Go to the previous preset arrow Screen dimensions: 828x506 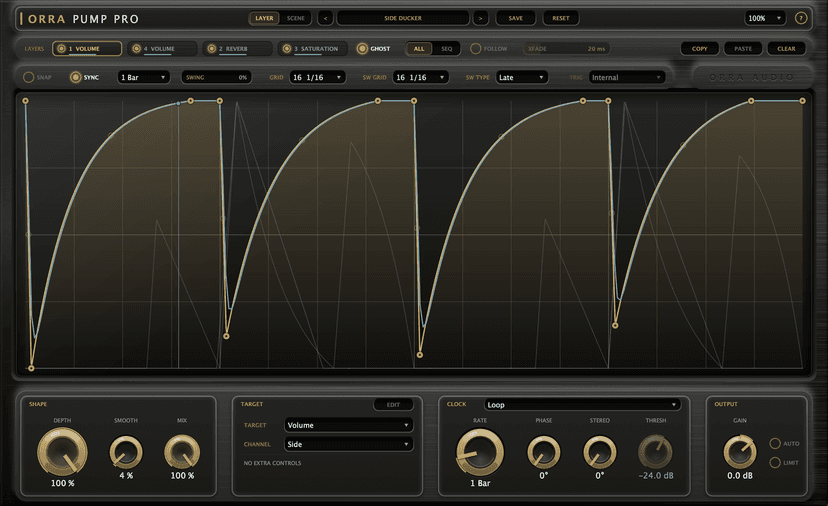click(x=325, y=18)
